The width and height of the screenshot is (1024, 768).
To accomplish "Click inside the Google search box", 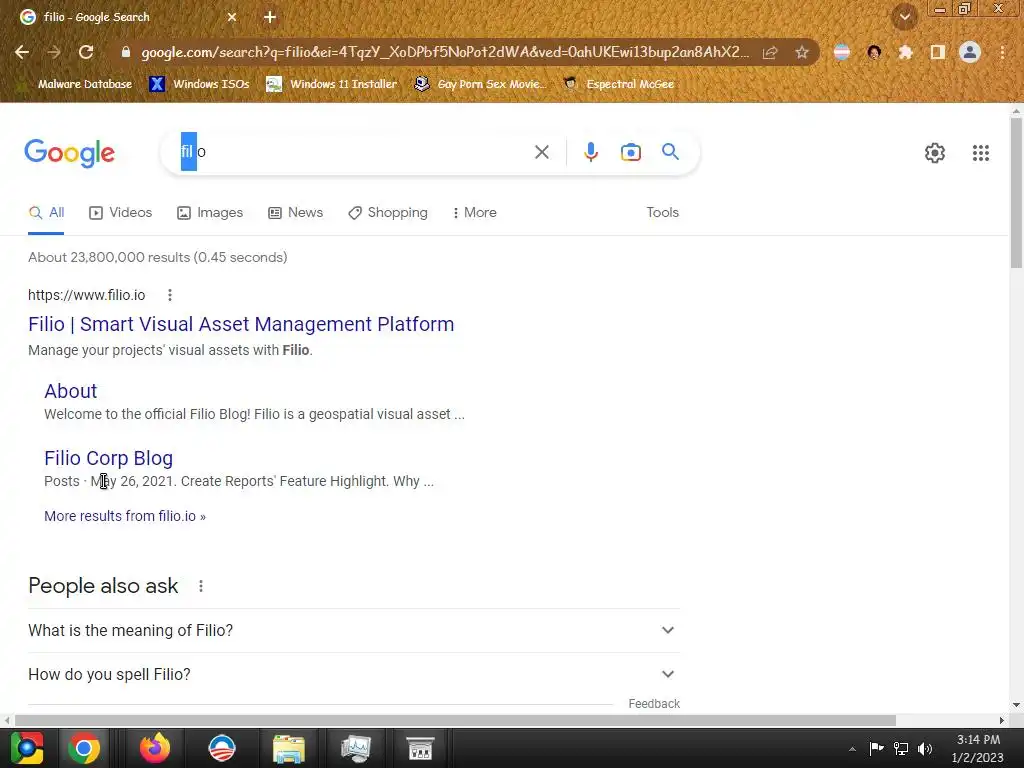I will point(353,152).
